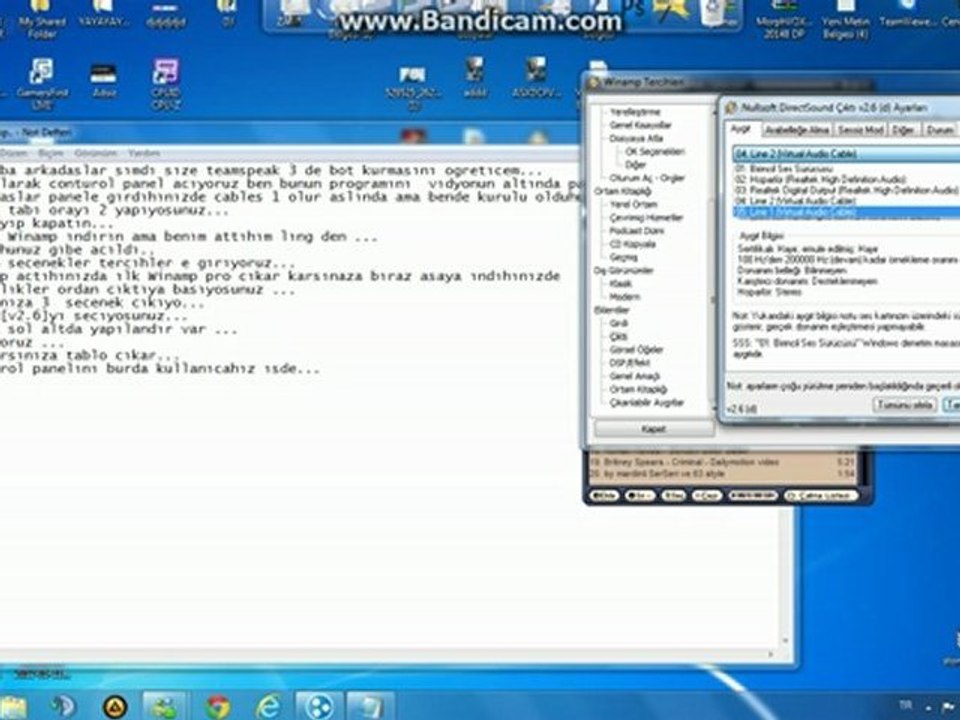
Task: Select Klasik skin tree item
Action: point(620,284)
